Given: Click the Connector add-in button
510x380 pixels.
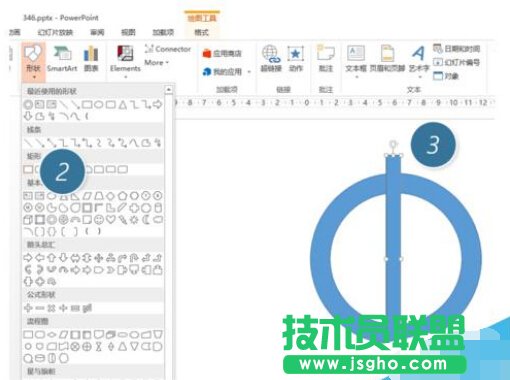Looking at the screenshot, I should tap(168, 49).
